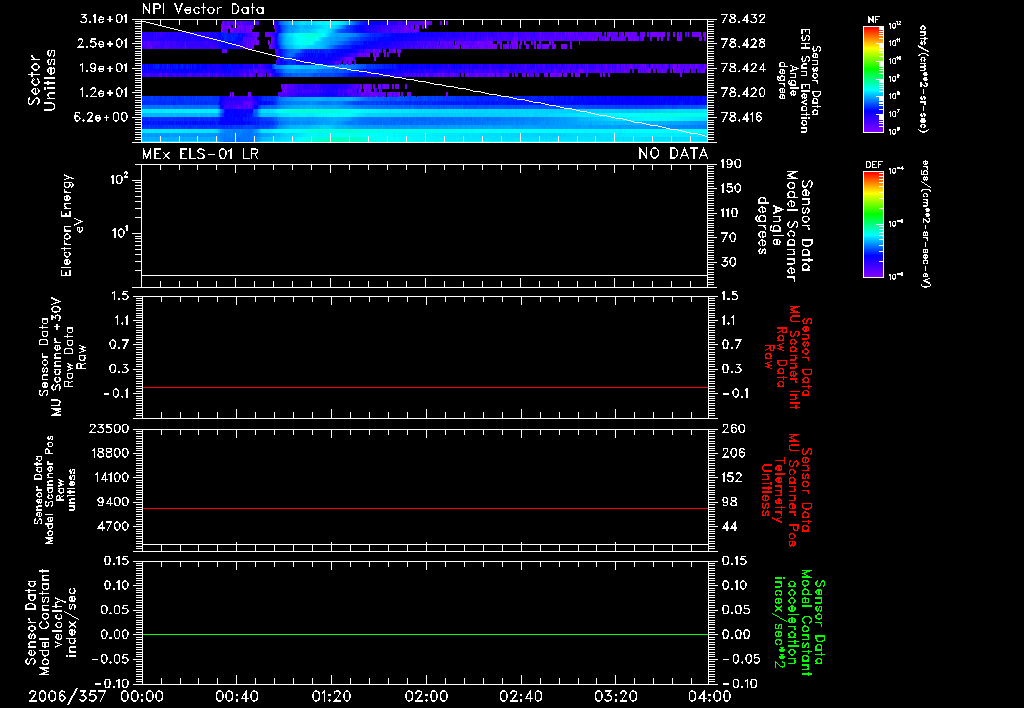Click the 2.5e+01 sector tick value
The image size is (1024, 708).
point(104,43)
